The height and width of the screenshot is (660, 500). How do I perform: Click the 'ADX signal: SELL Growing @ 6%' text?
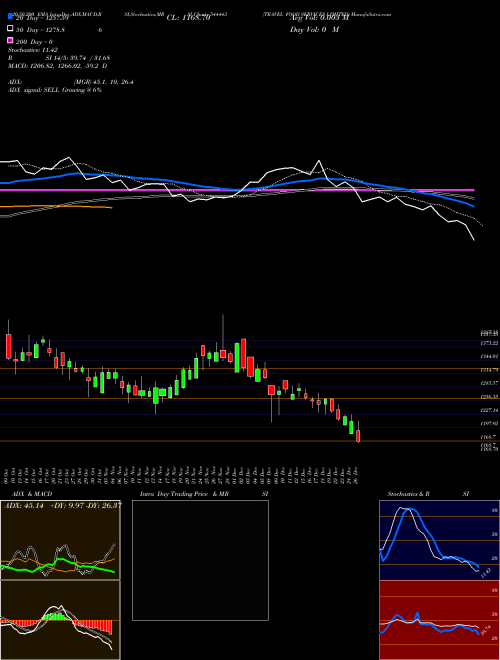click(x=55, y=90)
